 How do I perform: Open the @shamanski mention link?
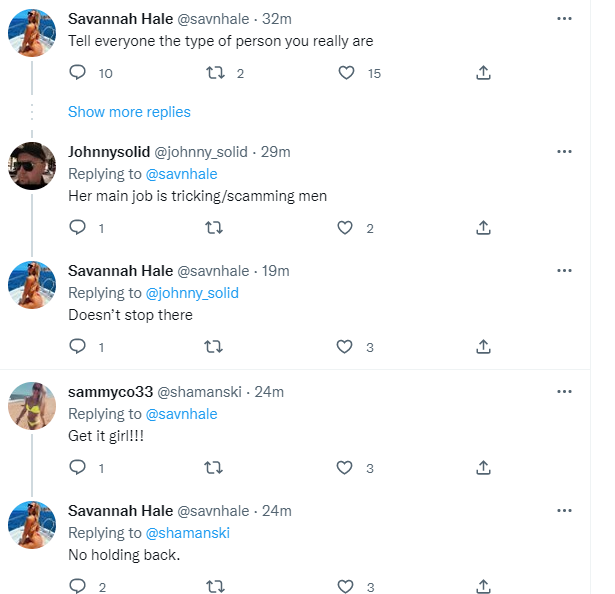coord(188,533)
